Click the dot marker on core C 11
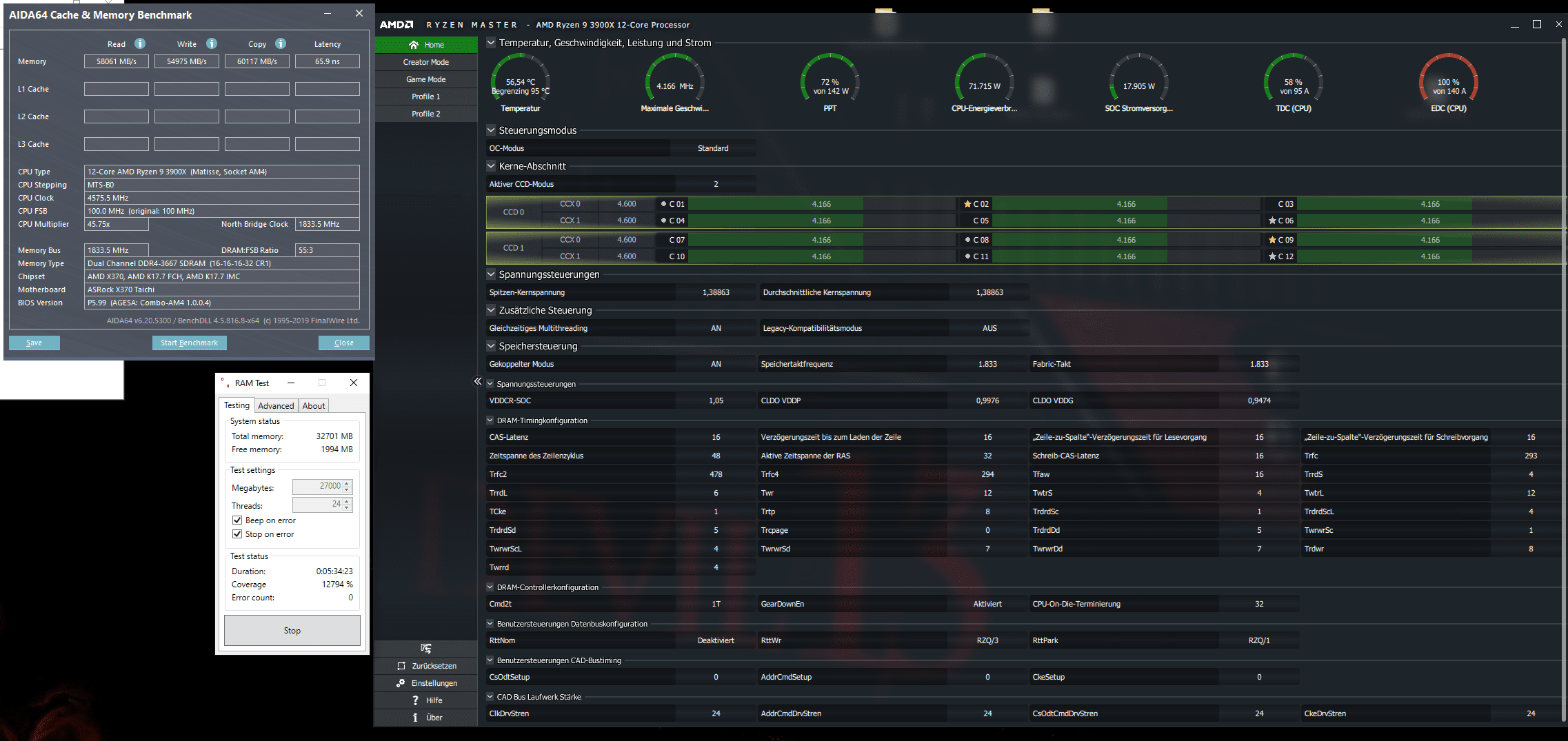This screenshot has width=1568, height=741. click(x=967, y=256)
